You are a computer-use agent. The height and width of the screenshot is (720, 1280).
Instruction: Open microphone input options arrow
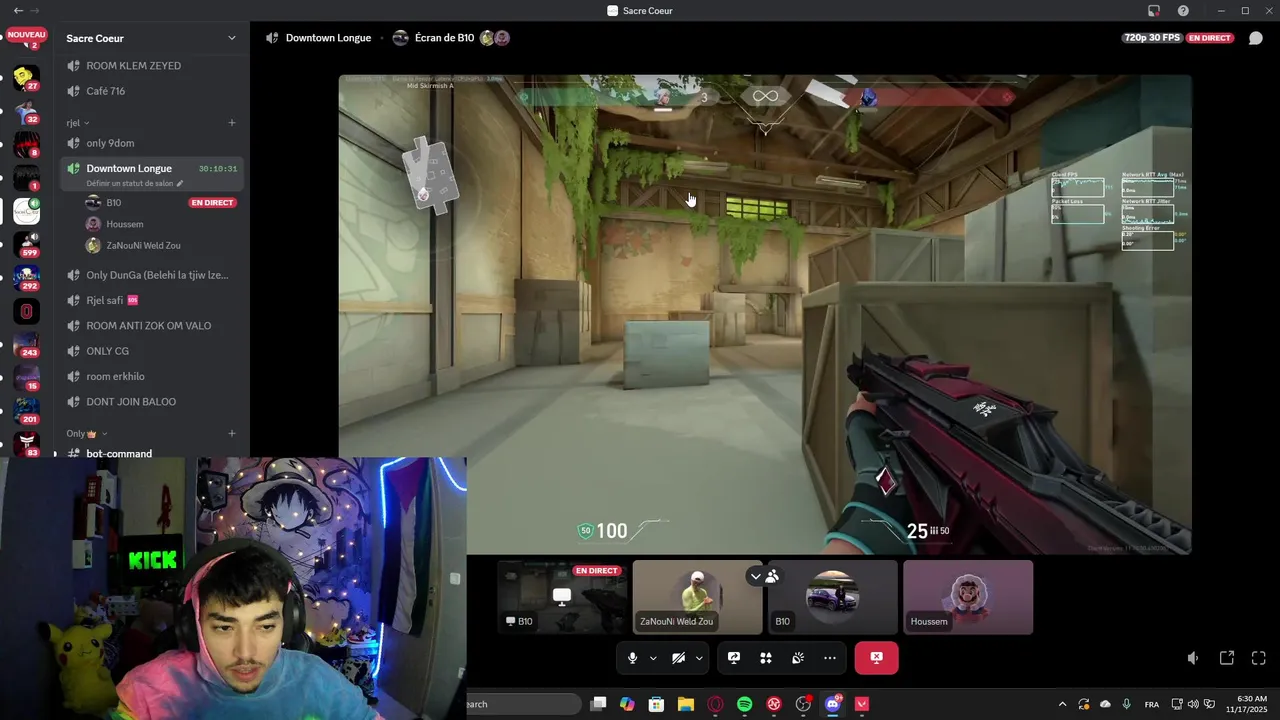(x=653, y=658)
